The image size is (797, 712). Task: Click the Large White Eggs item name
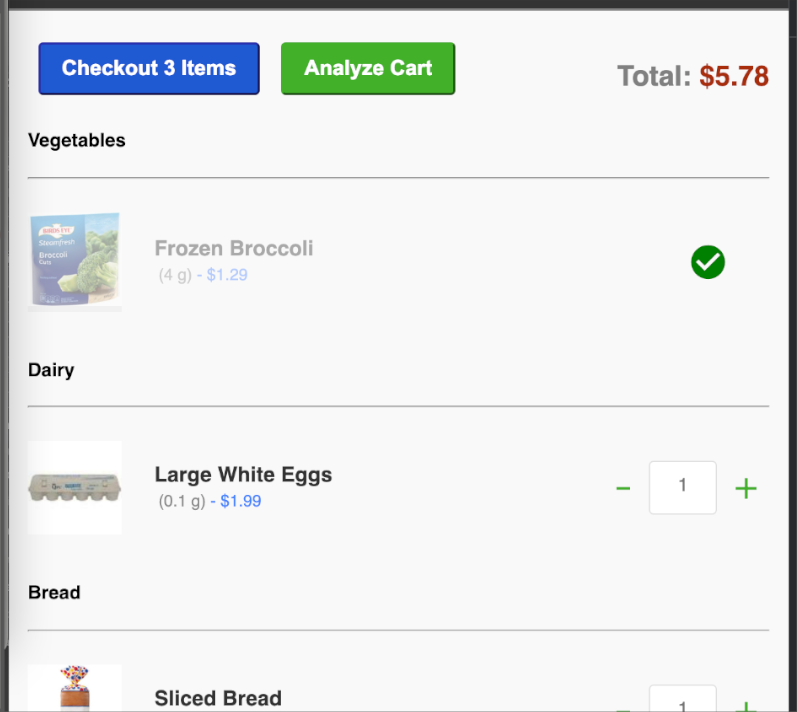243,475
